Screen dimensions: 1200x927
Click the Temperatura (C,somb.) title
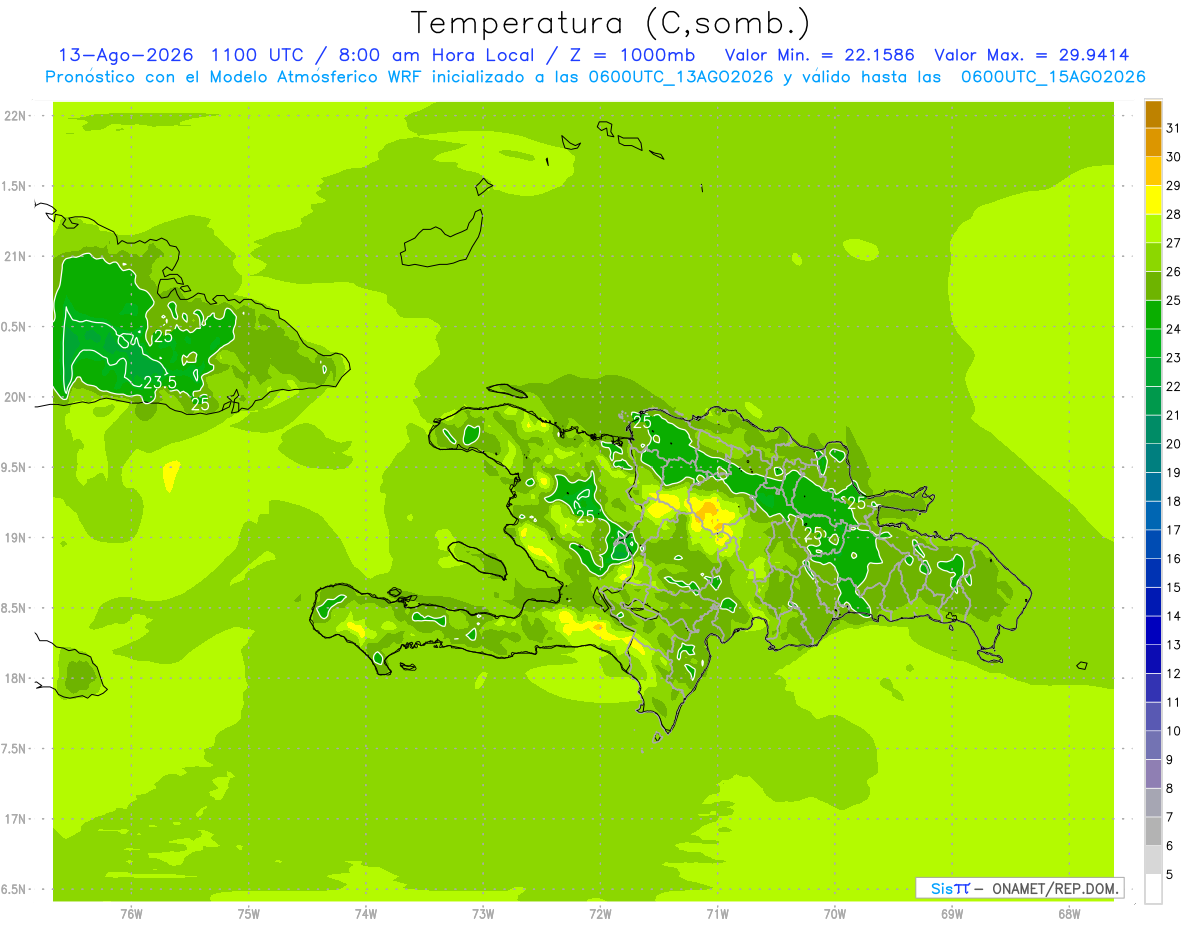[610, 23]
